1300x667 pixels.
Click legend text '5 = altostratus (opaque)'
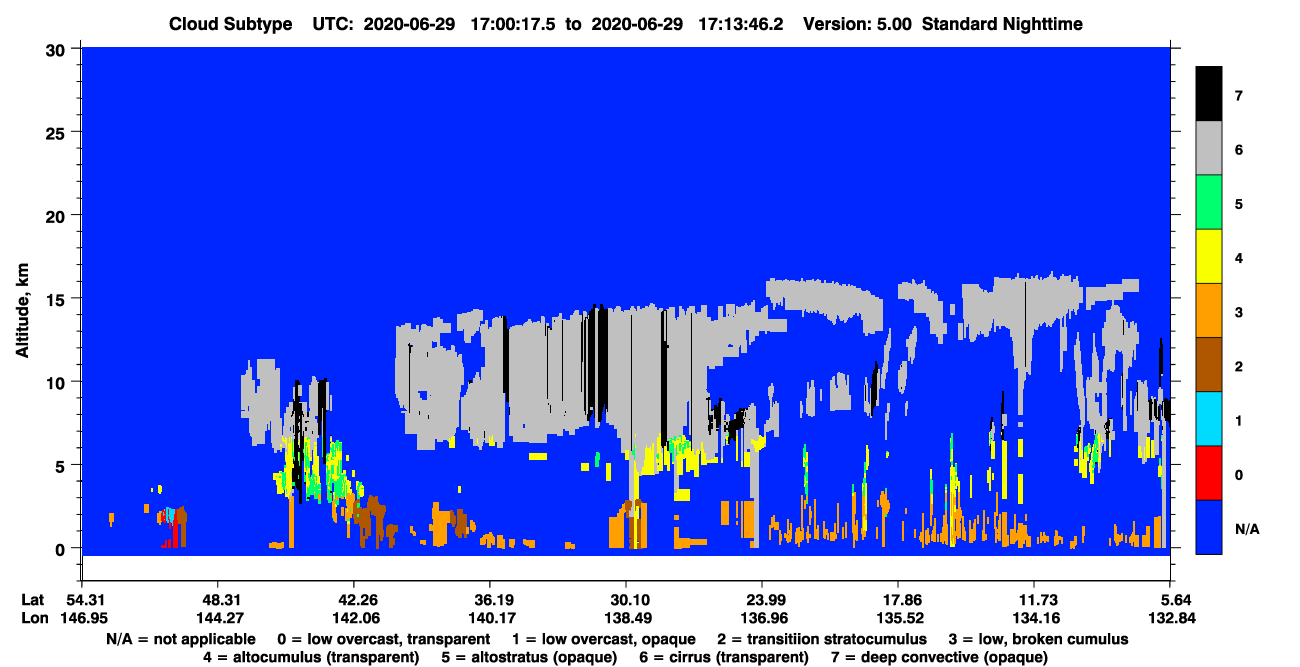(531, 657)
